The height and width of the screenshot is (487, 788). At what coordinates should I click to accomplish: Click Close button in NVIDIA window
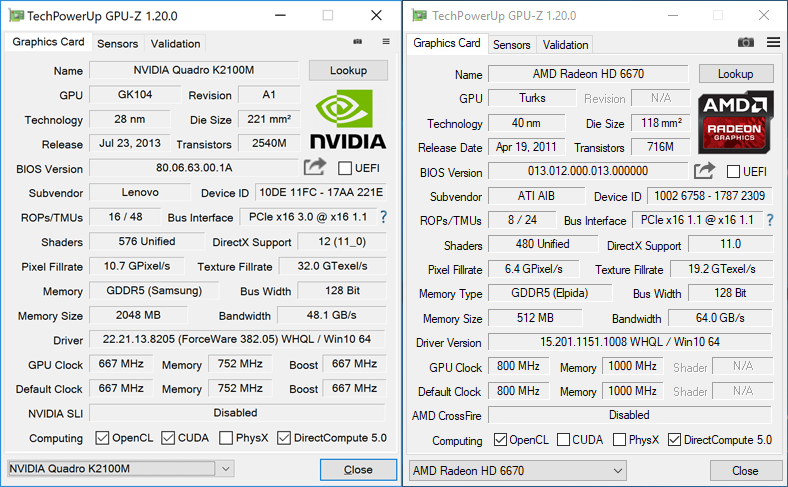coord(358,469)
